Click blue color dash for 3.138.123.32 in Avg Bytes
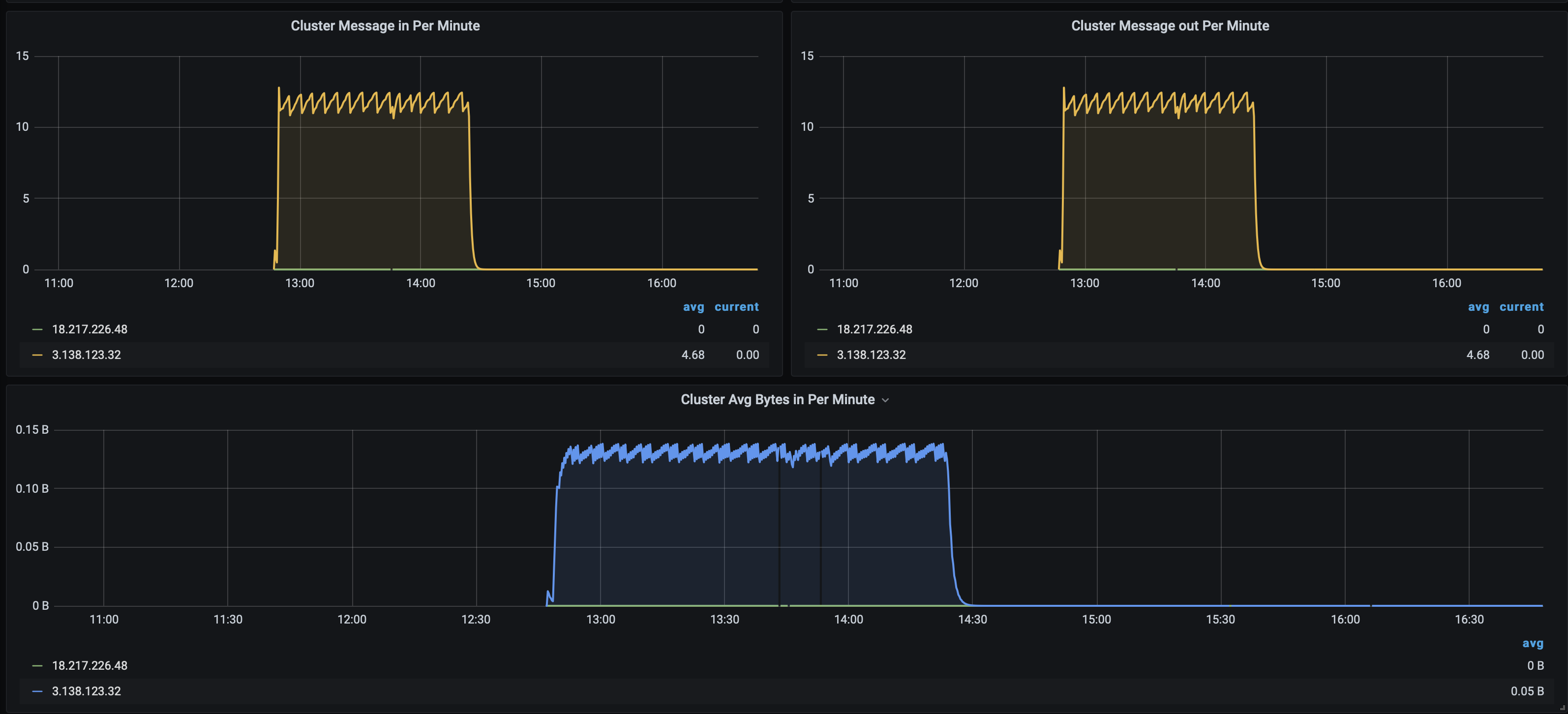This screenshot has height=714, width=1568. [x=37, y=691]
